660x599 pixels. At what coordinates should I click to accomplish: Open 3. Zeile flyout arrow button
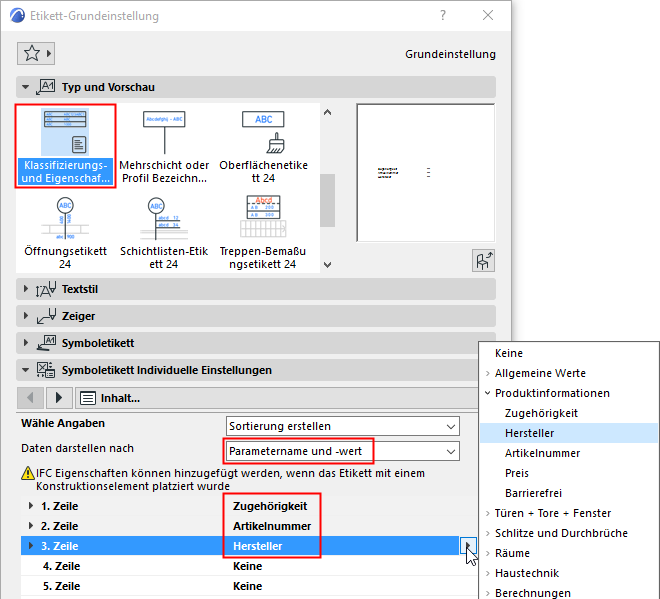coord(468,546)
